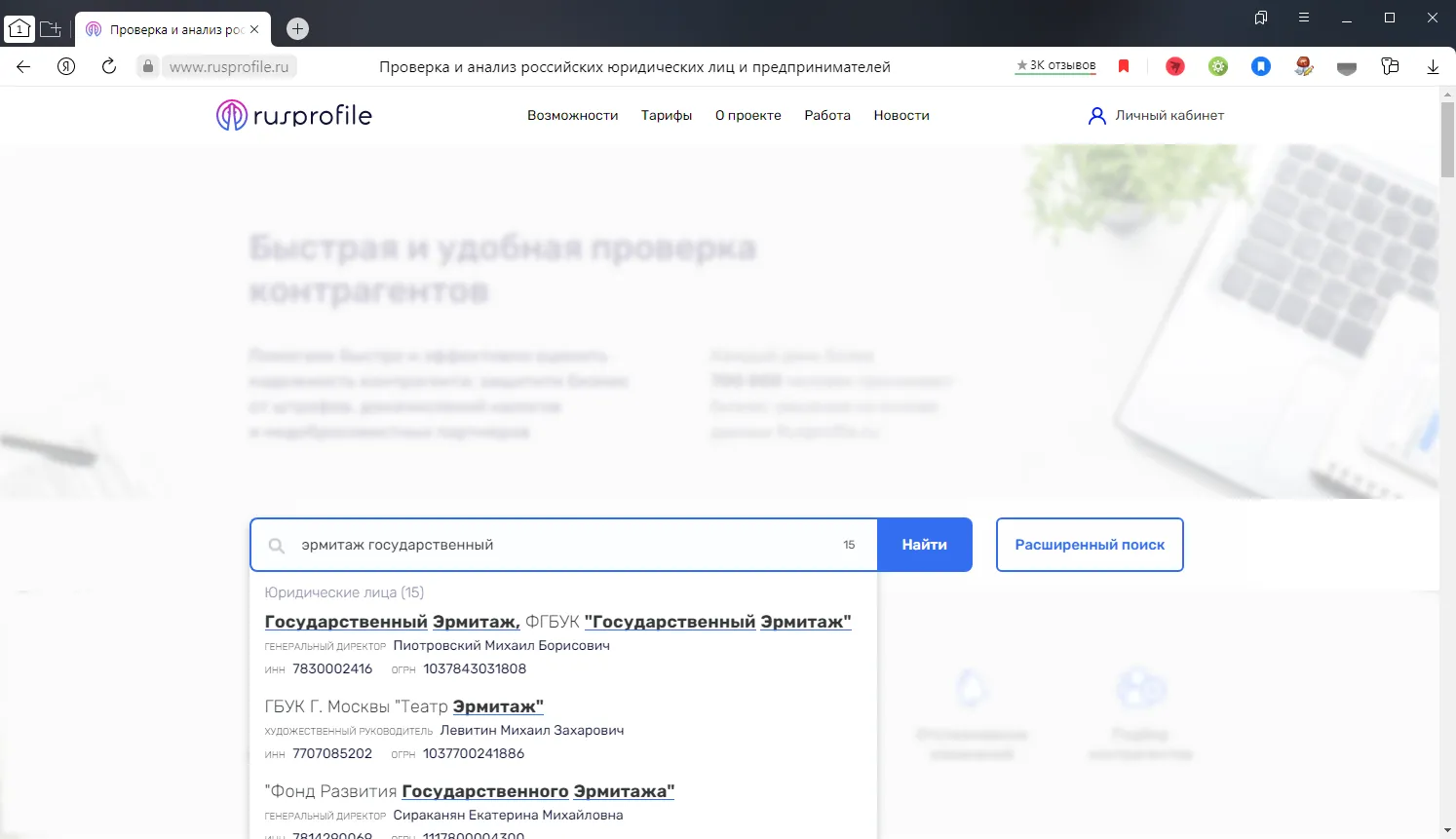Click the Юридические лица (15) heading

[344, 592]
